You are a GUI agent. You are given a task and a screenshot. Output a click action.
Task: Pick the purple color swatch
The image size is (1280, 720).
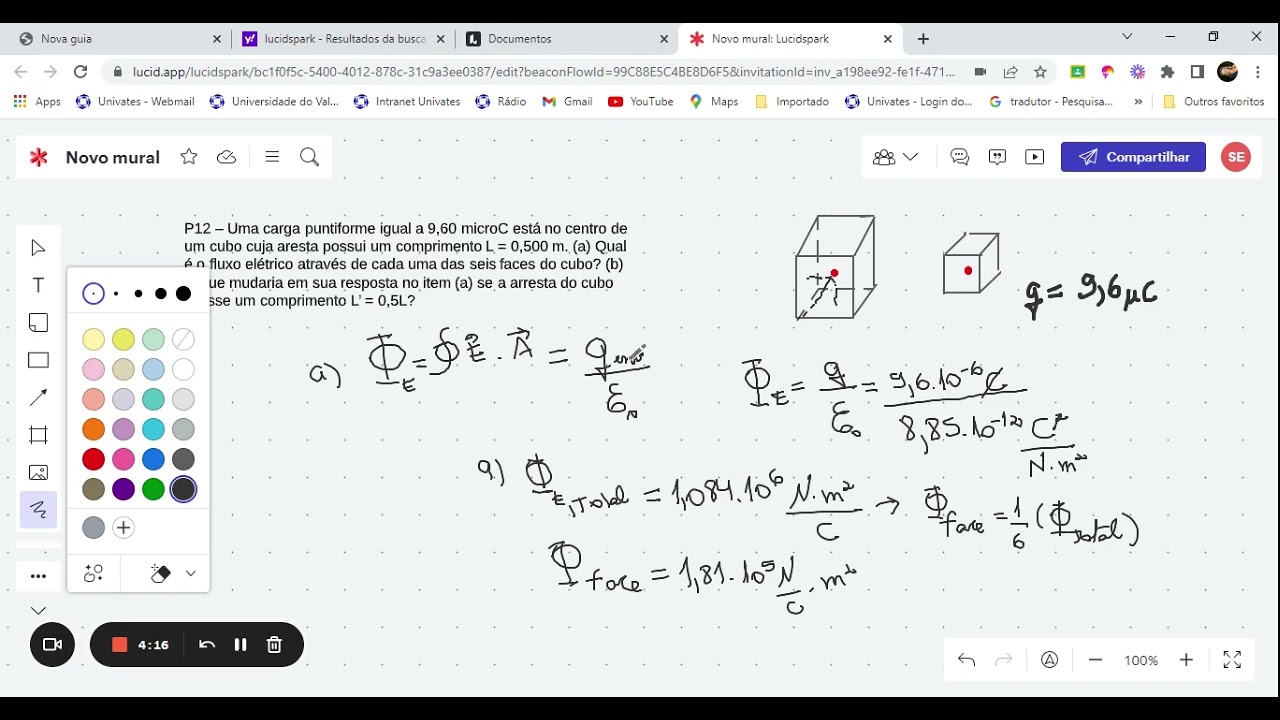click(x=123, y=489)
